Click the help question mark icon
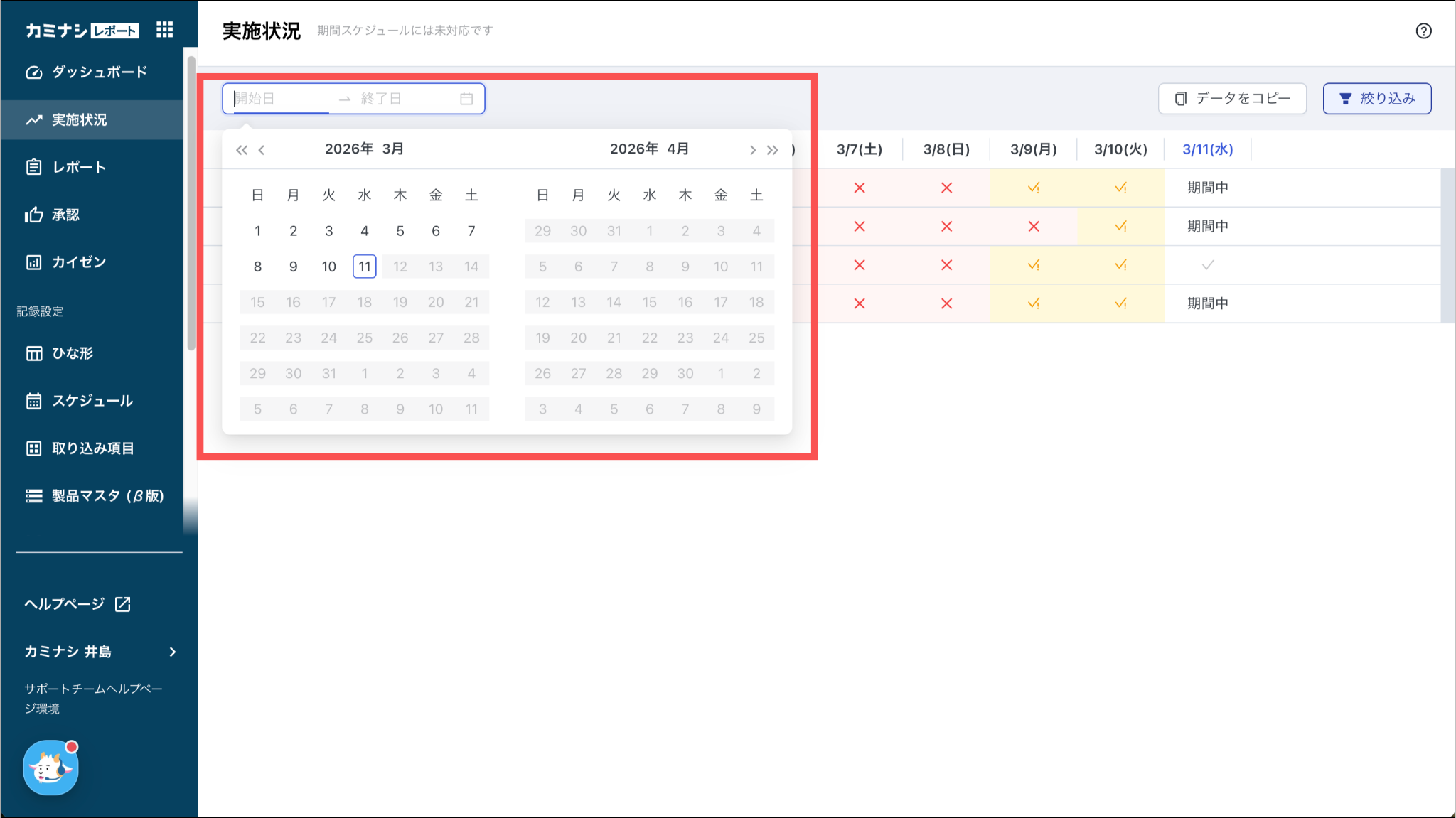 1423,31
